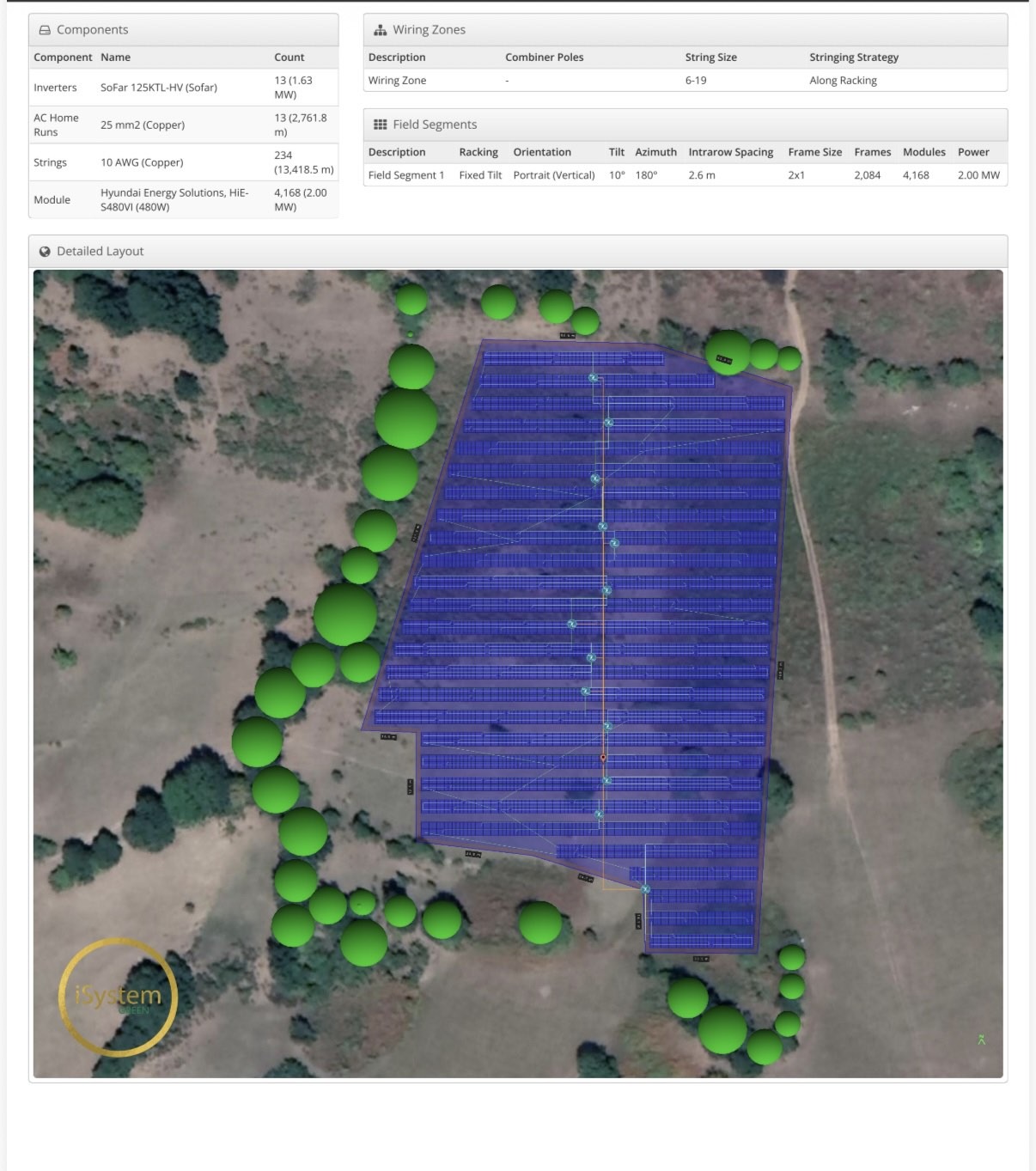The height and width of the screenshot is (1171, 1036).
Task: Click the SoFar 125KTL-HV (Sofar) cell
Action: coord(159,88)
